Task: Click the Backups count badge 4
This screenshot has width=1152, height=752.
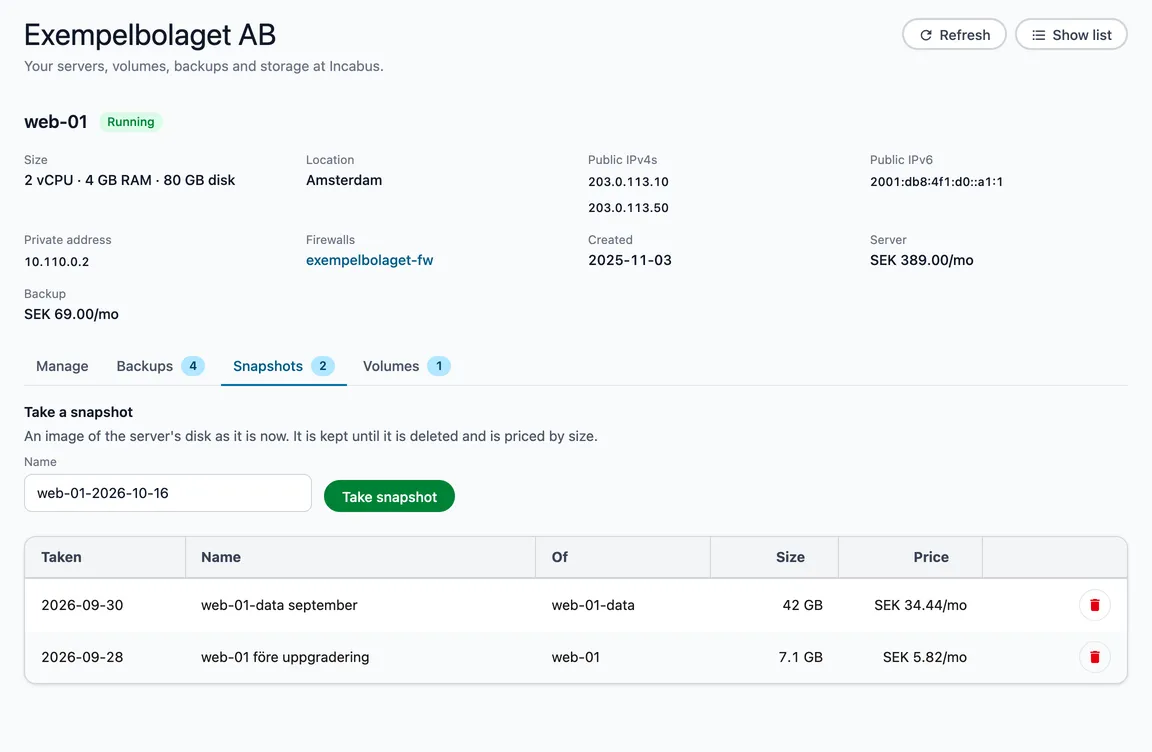Action: [x=192, y=366]
